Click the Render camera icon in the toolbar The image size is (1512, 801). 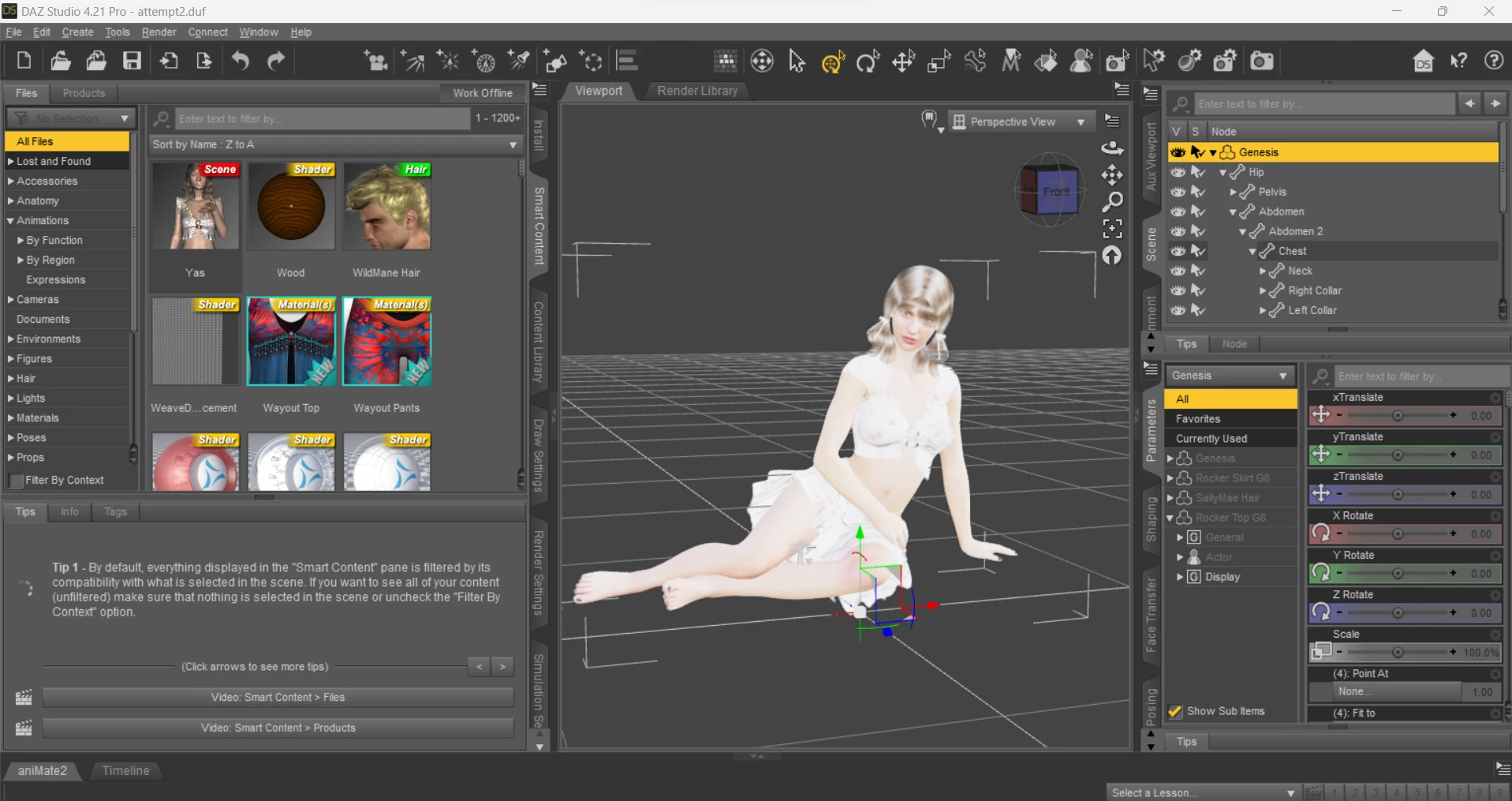point(1262,61)
